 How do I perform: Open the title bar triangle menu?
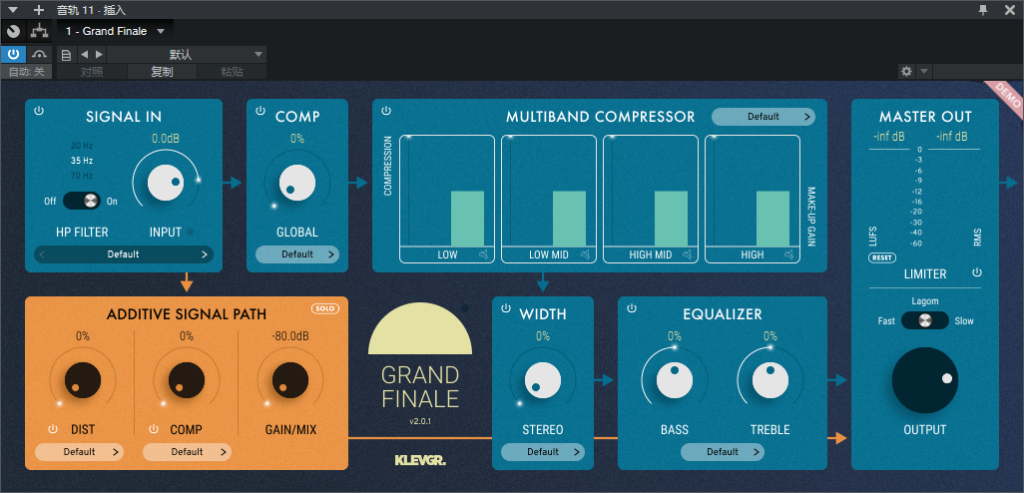13,10
